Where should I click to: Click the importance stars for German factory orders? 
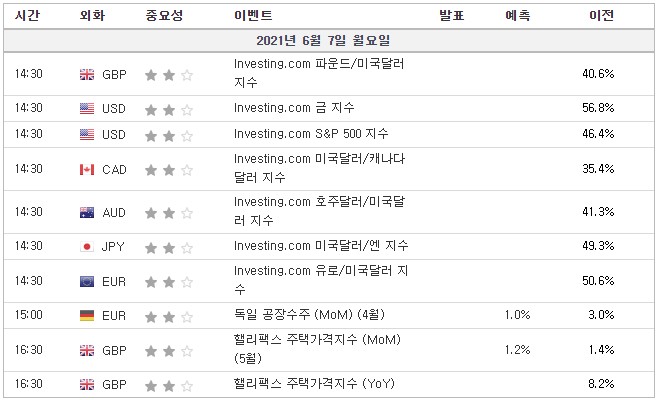click(168, 316)
